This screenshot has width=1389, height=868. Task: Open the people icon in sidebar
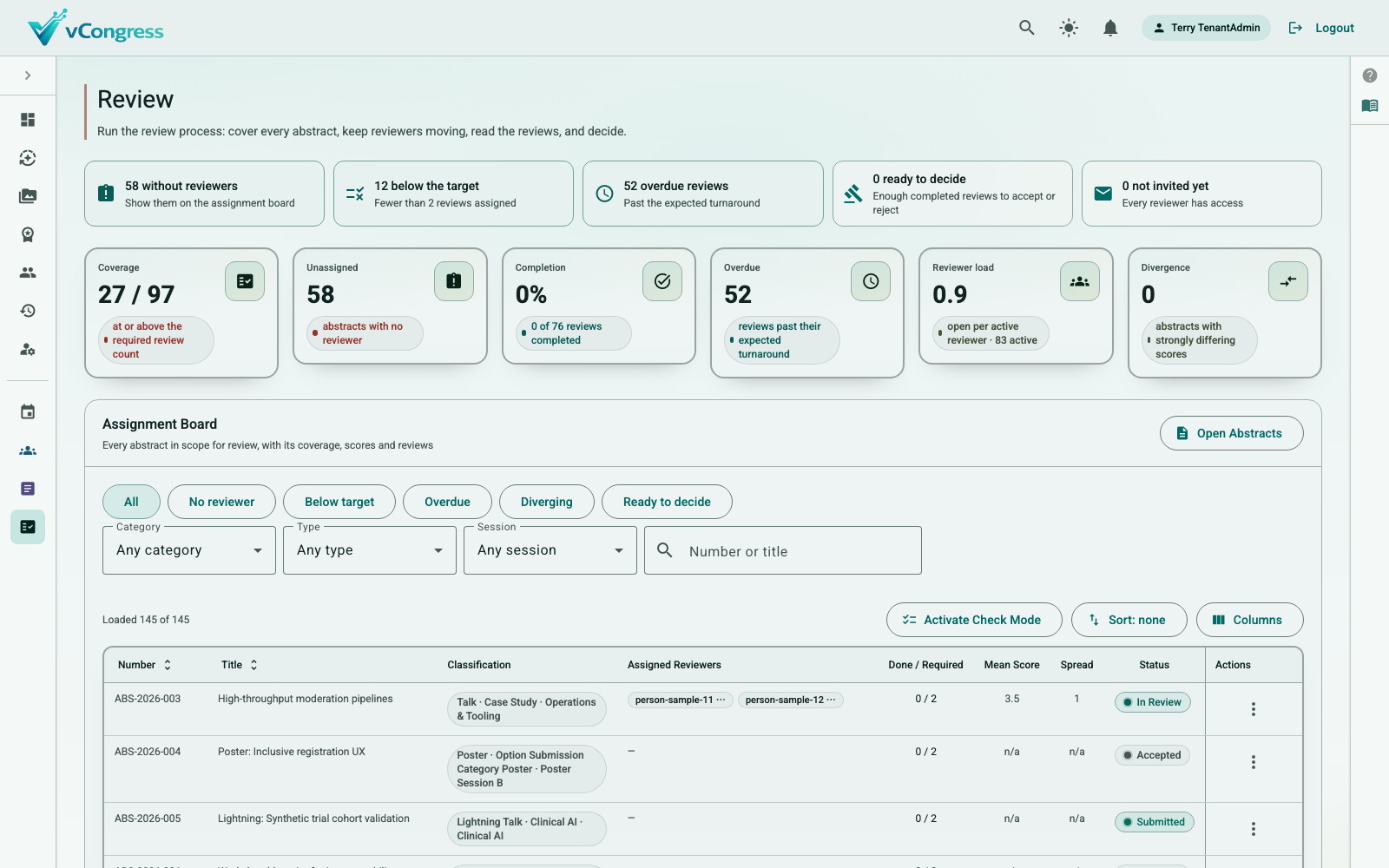tap(28, 273)
